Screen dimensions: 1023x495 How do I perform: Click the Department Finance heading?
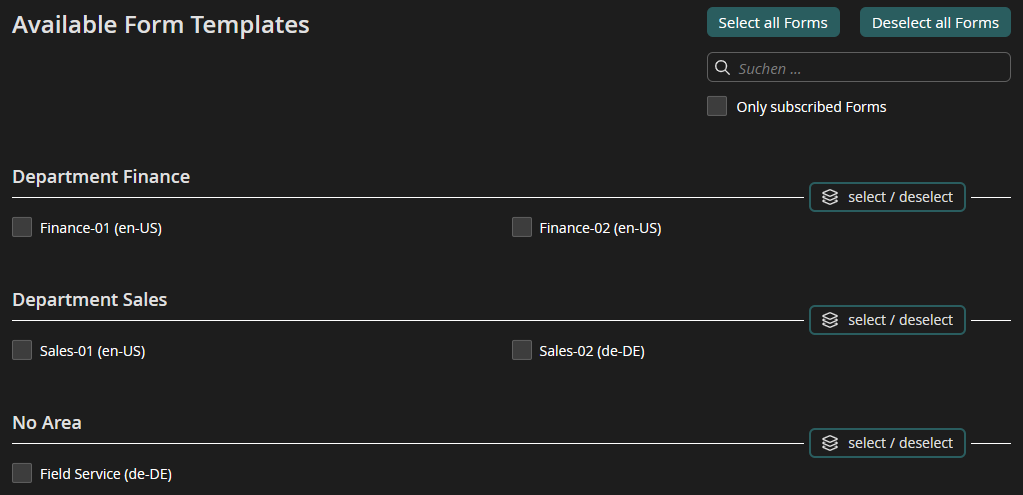point(101,177)
